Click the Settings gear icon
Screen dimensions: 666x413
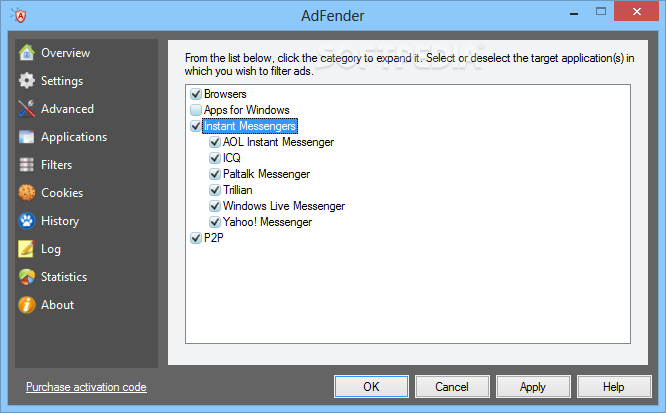point(27,81)
